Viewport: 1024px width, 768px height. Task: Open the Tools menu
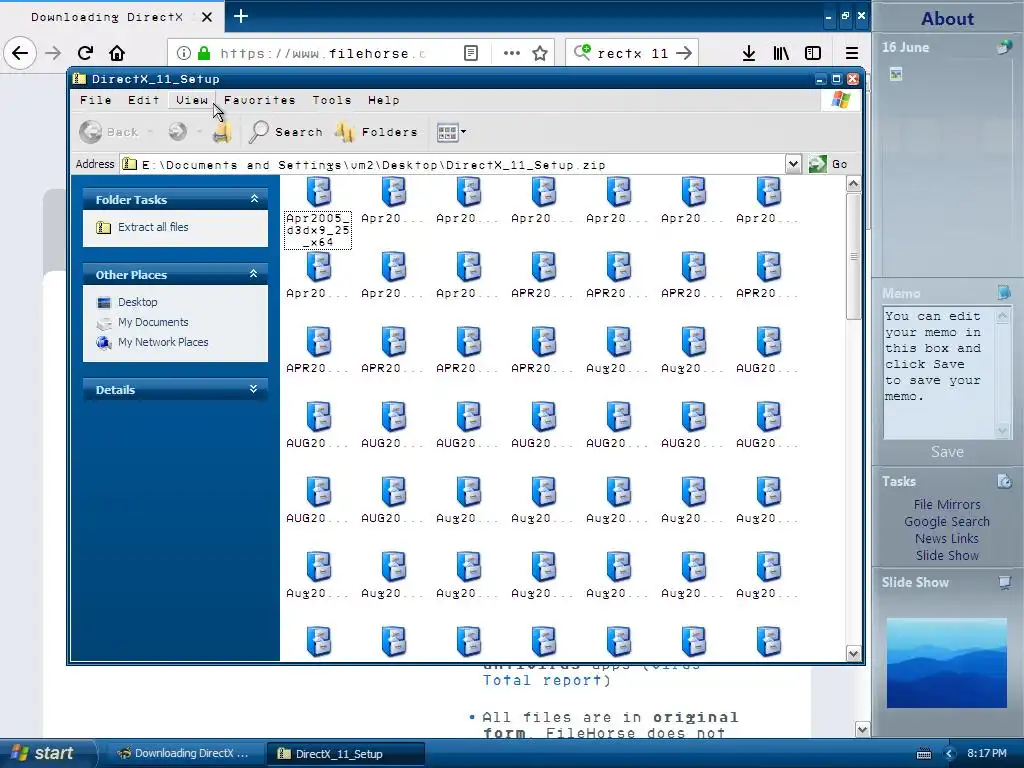tap(331, 100)
